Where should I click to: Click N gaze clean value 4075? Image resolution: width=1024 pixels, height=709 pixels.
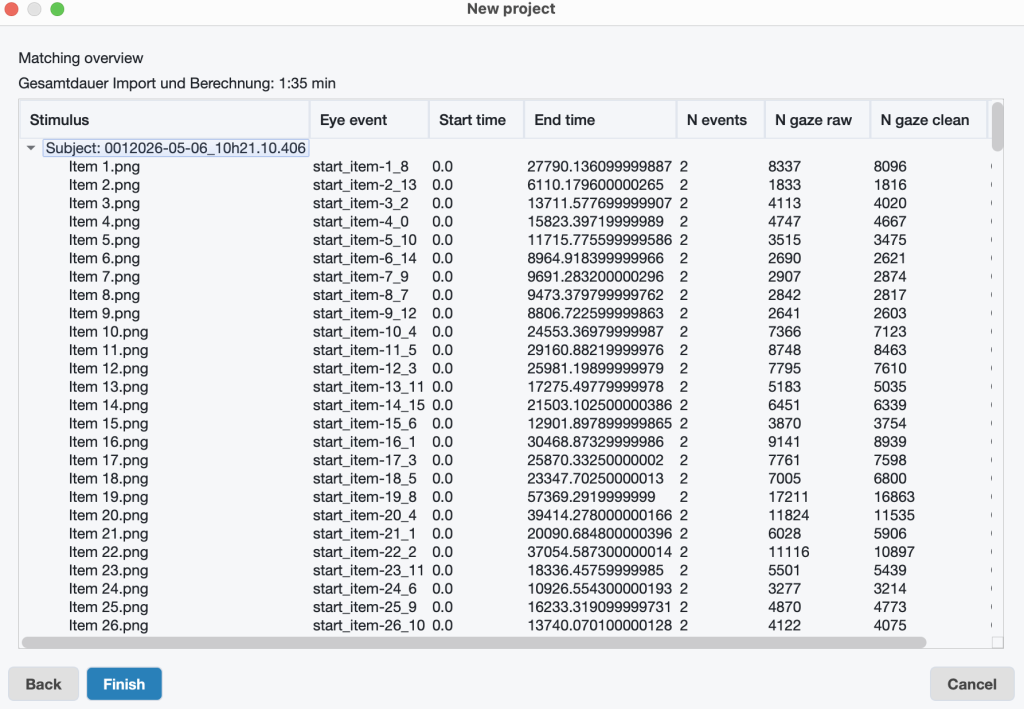click(890, 625)
